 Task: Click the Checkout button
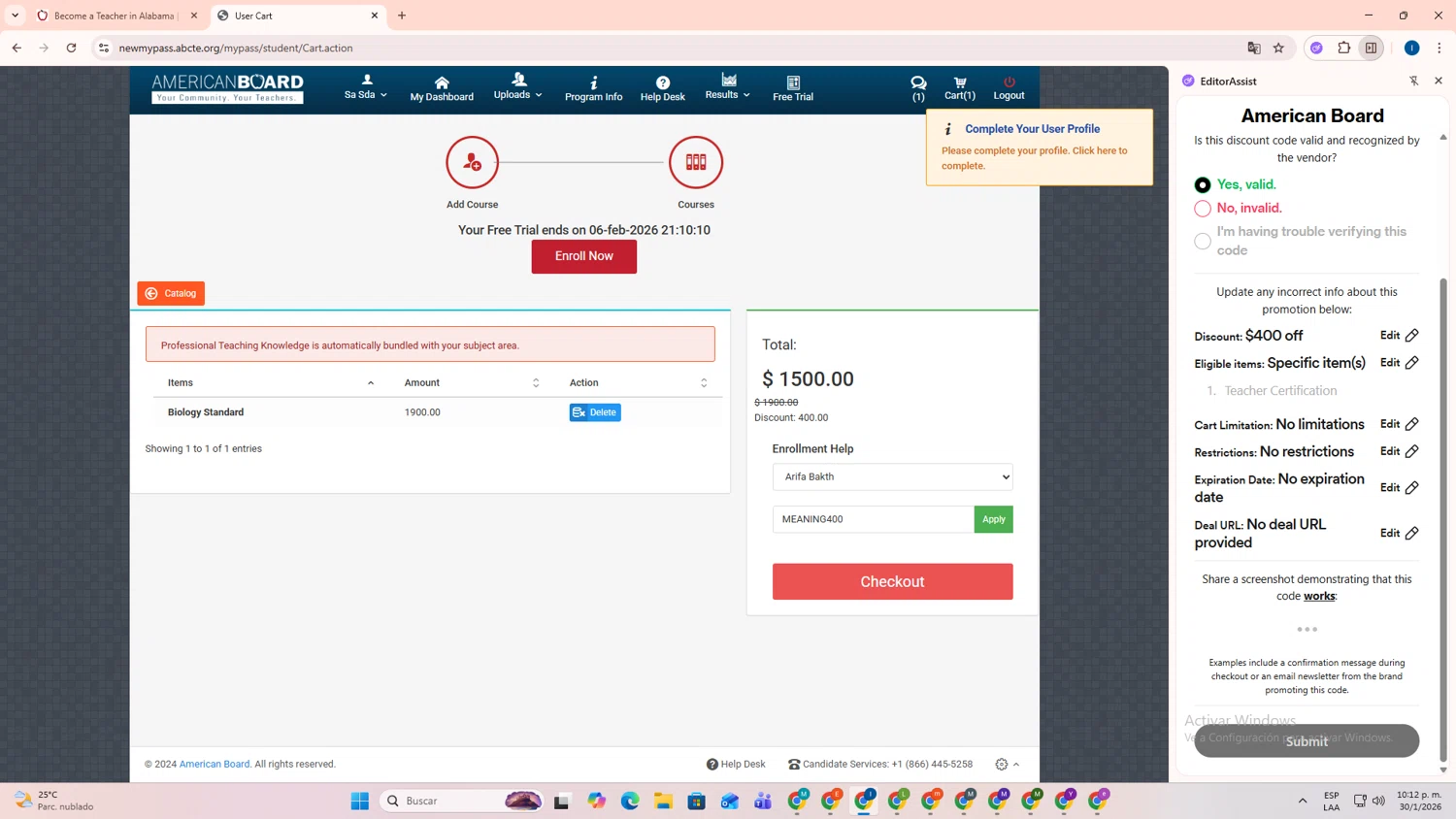point(892,581)
